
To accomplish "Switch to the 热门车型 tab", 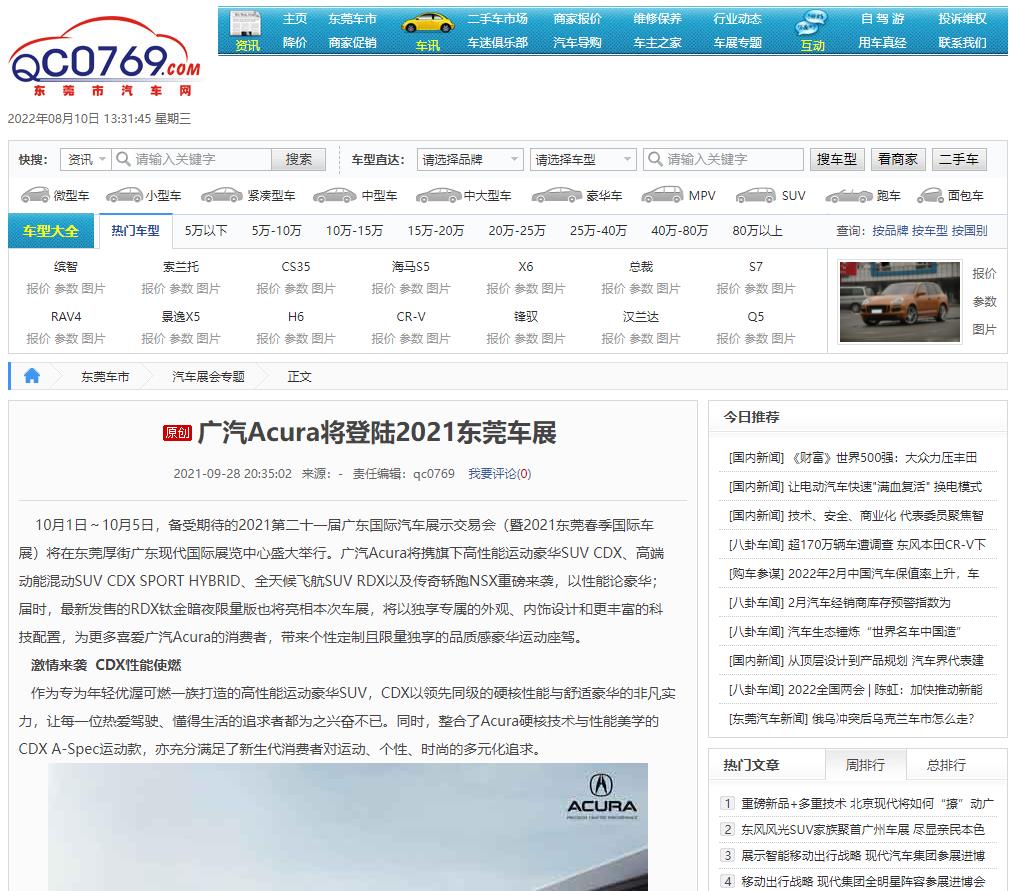I will (135, 231).
